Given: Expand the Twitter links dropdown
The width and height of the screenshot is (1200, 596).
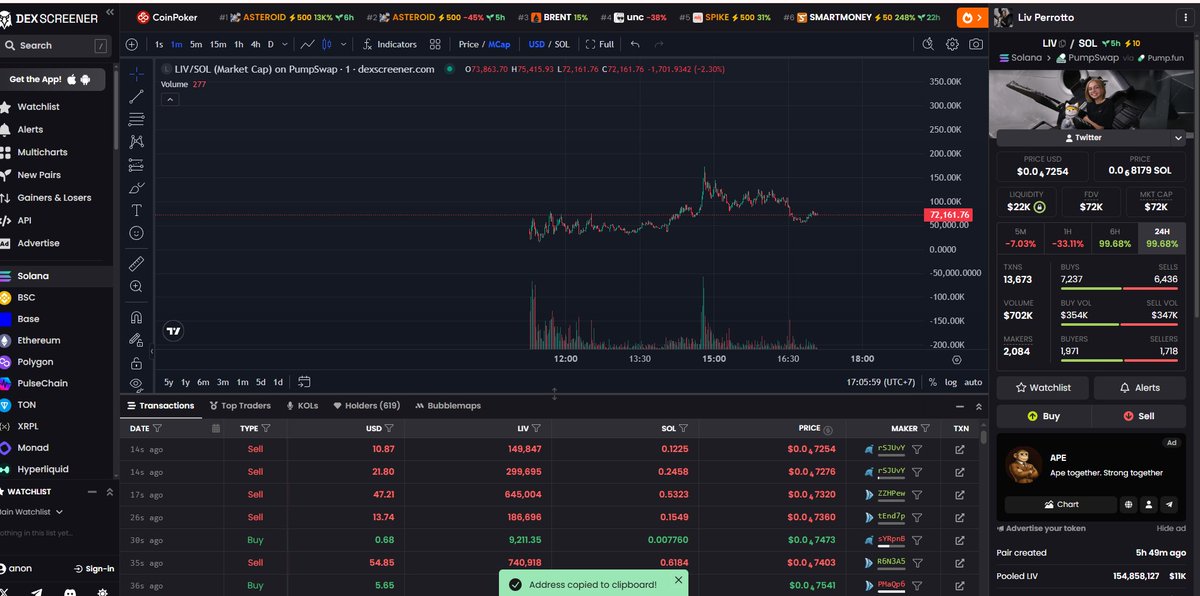Looking at the screenshot, I should (1179, 137).
